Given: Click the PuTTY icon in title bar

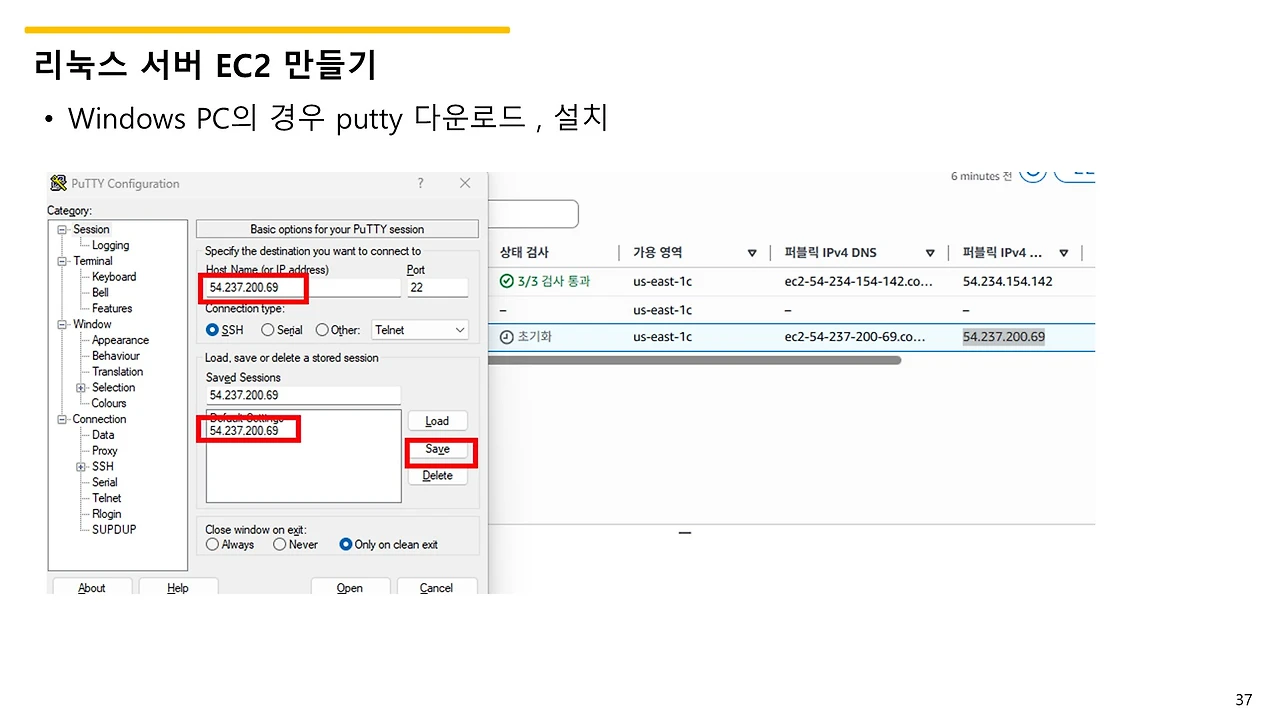Looking at the screenshot, I should coord(59,183).
